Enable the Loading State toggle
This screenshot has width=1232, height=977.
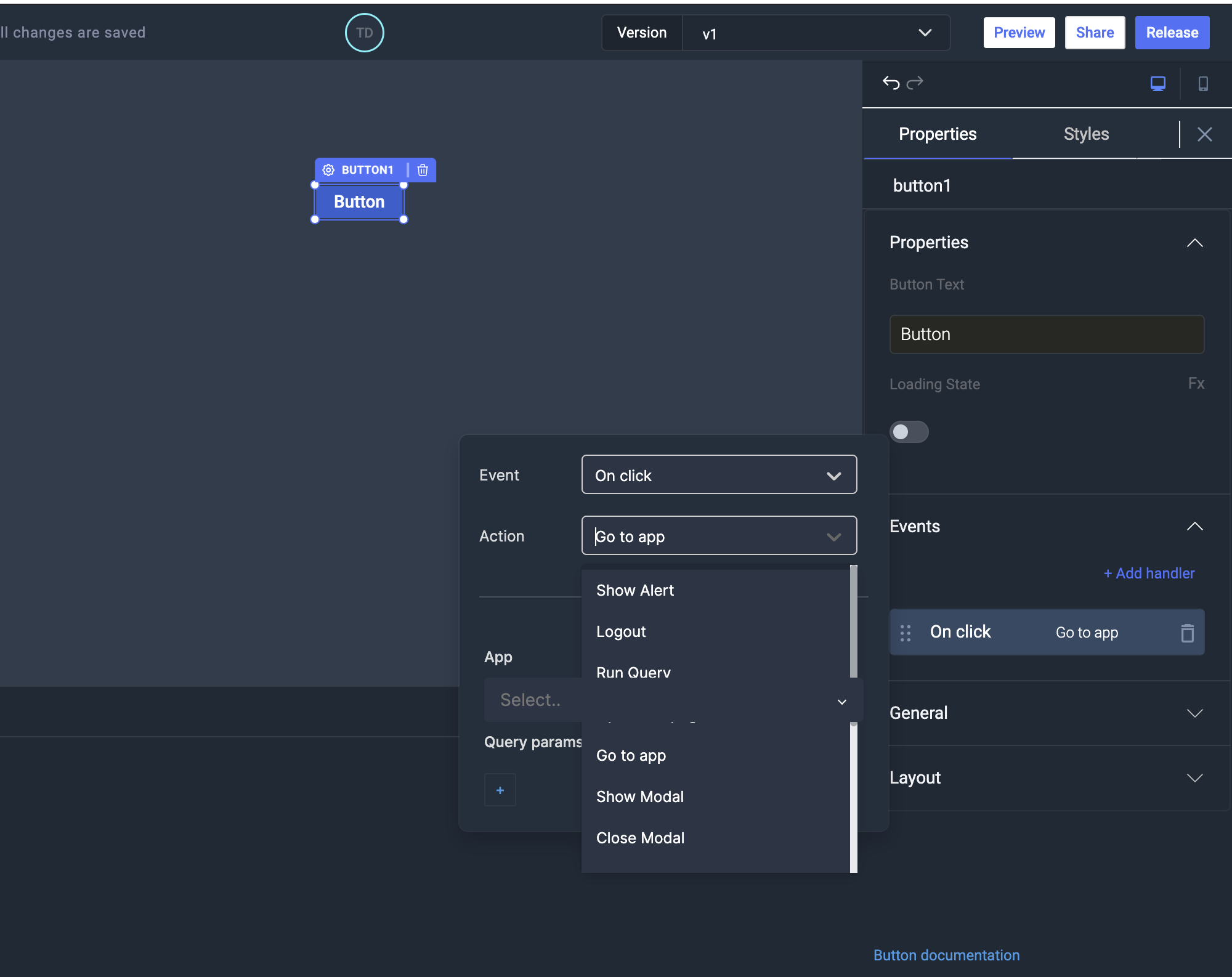pyautogui.click(x=910, y=432)
